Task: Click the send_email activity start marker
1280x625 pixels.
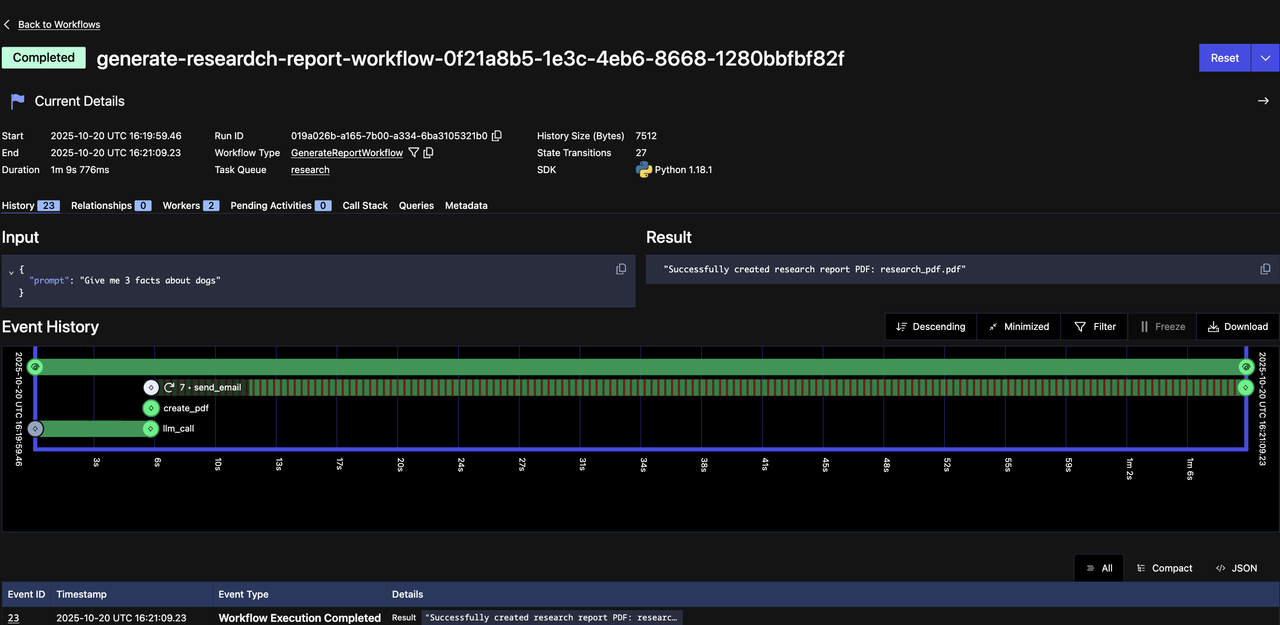Action: point(151,387)
